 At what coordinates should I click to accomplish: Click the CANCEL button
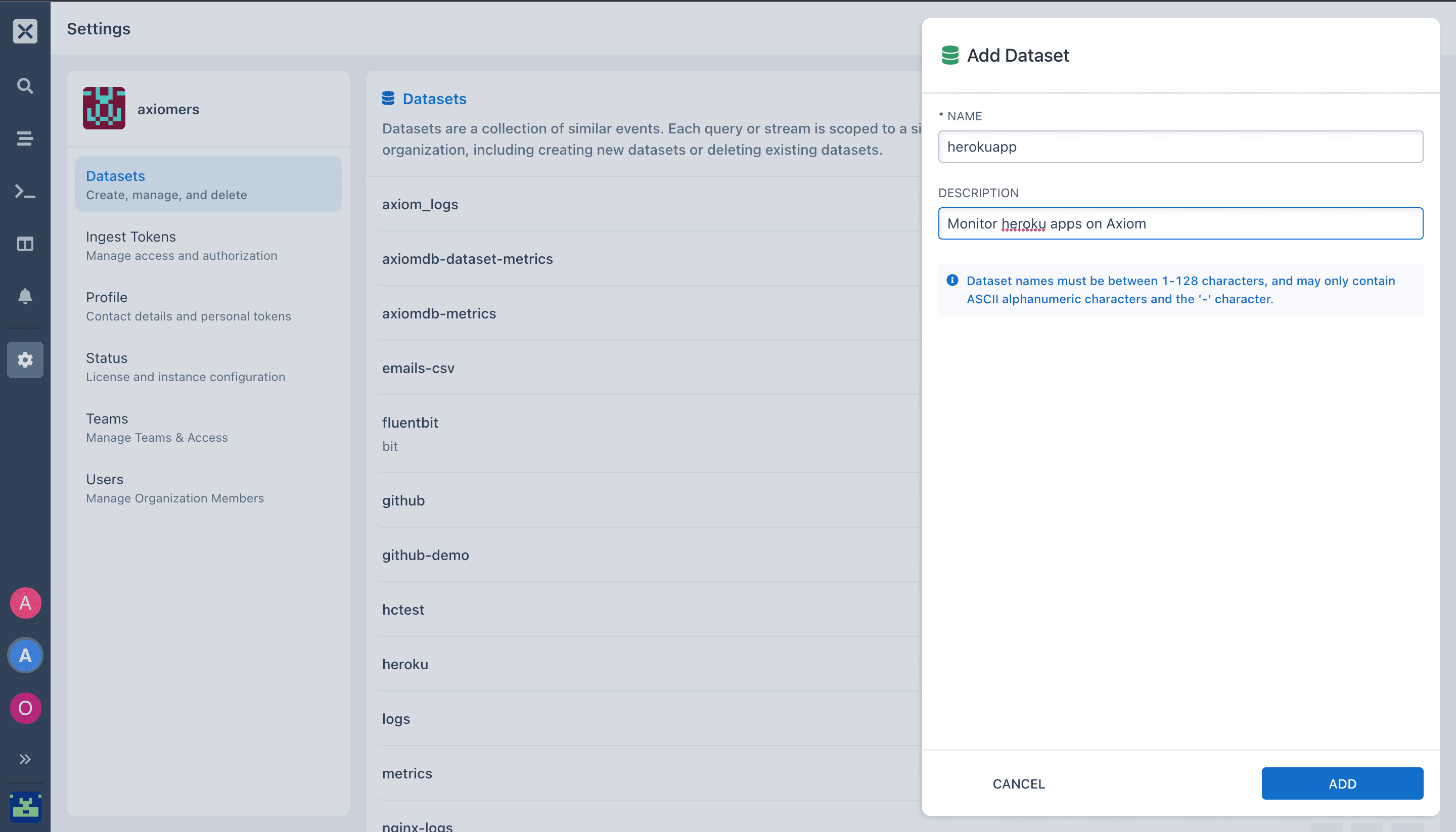coord(1019,783)
